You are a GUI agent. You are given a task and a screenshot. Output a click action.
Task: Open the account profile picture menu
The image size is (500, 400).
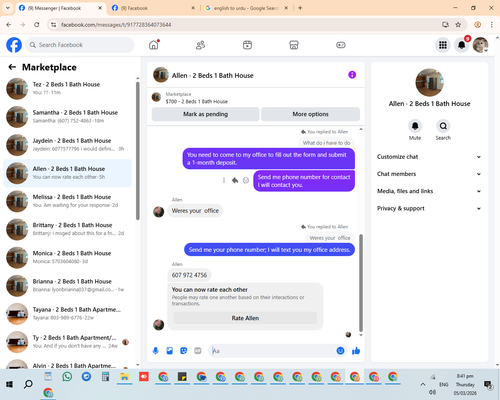click(480, 45)
